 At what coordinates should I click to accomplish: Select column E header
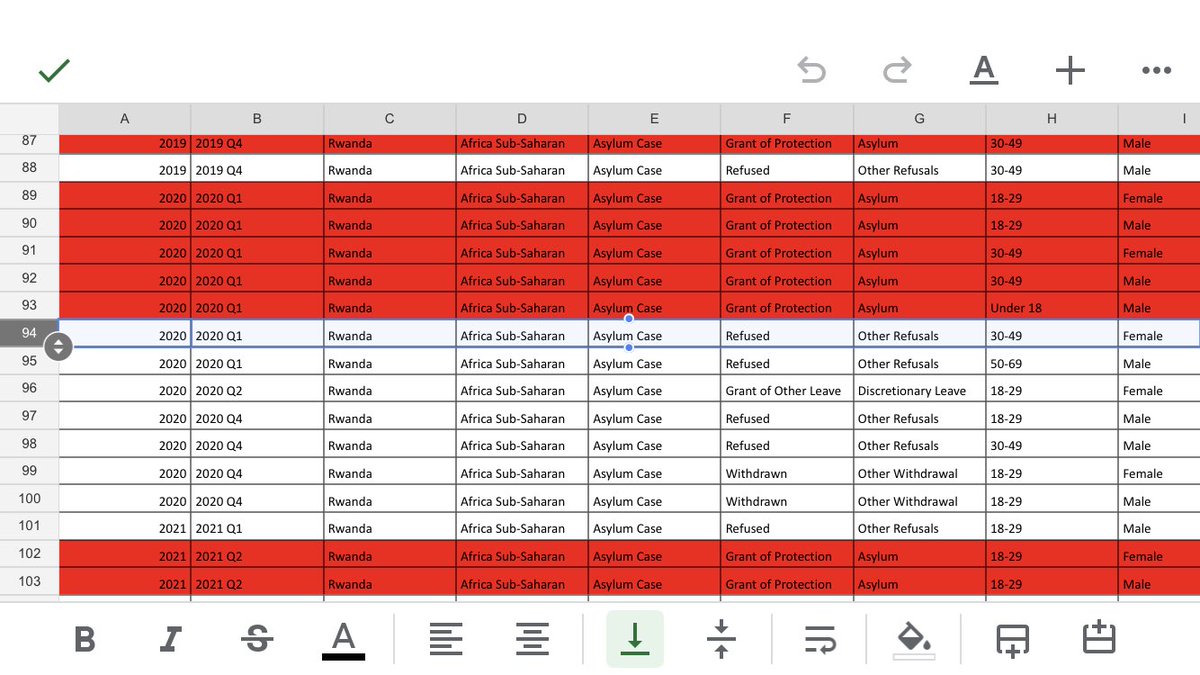pos(655,118)
